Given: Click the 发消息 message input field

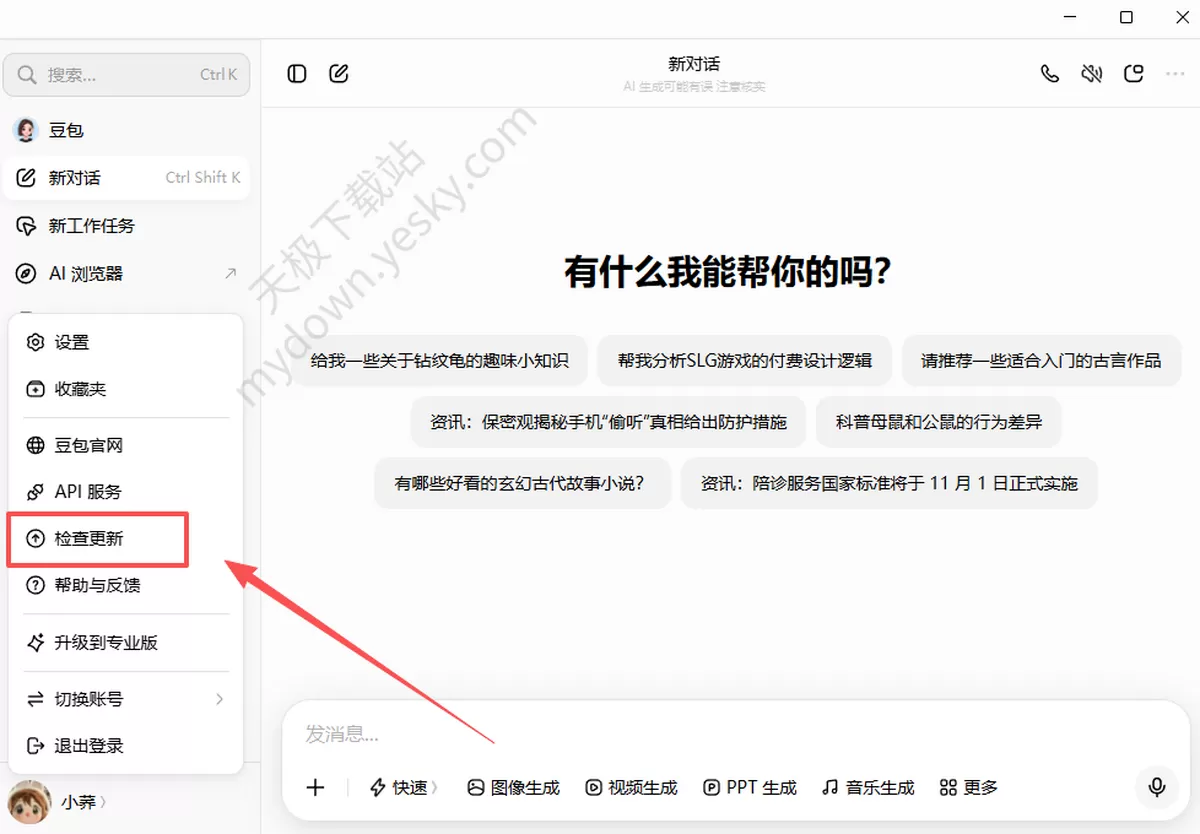Looking at the screenshot, I should [735, 735].
